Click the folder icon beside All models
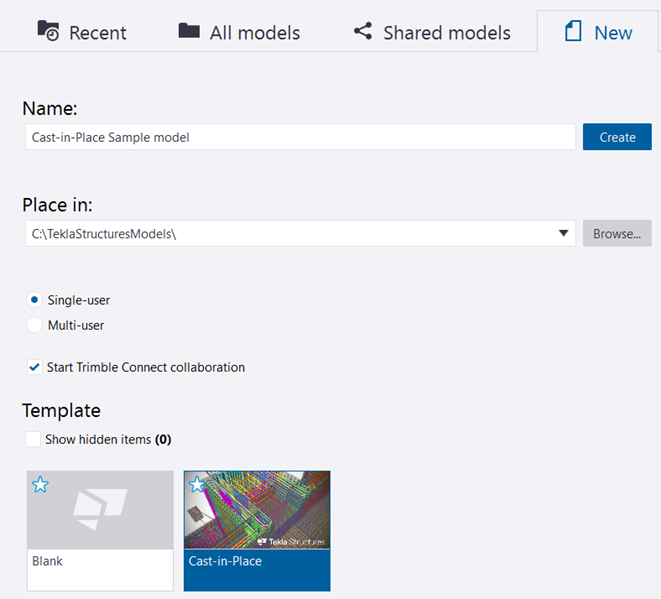Image resolution: width=661 pixels, height=599 pixels. [189, 31]
